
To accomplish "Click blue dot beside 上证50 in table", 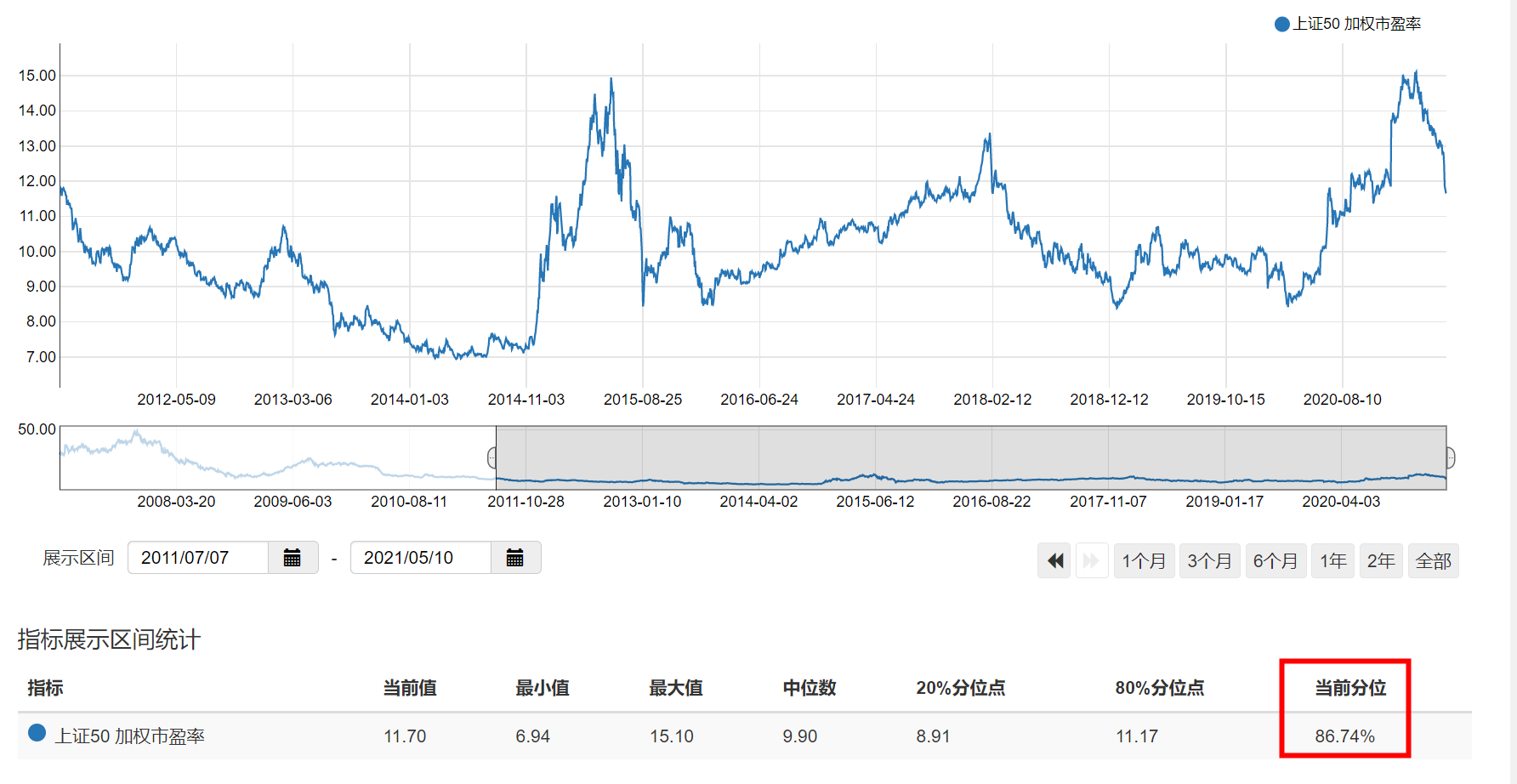I will click(x=37, y=733).
